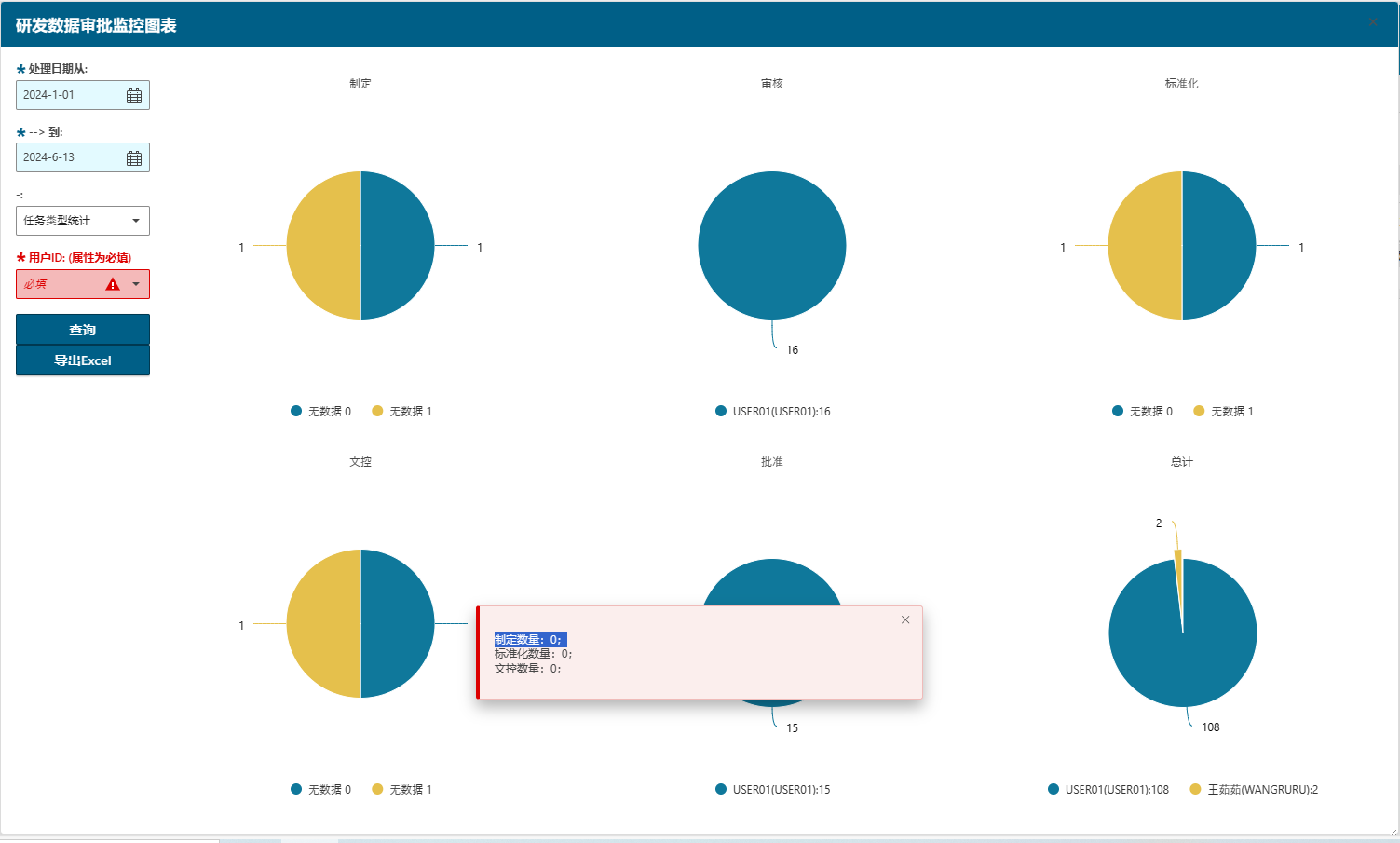Click the 标准化 chart title
This screenshot has width=1400, height=843.
pyautogui.click(x=1182, y=84)
